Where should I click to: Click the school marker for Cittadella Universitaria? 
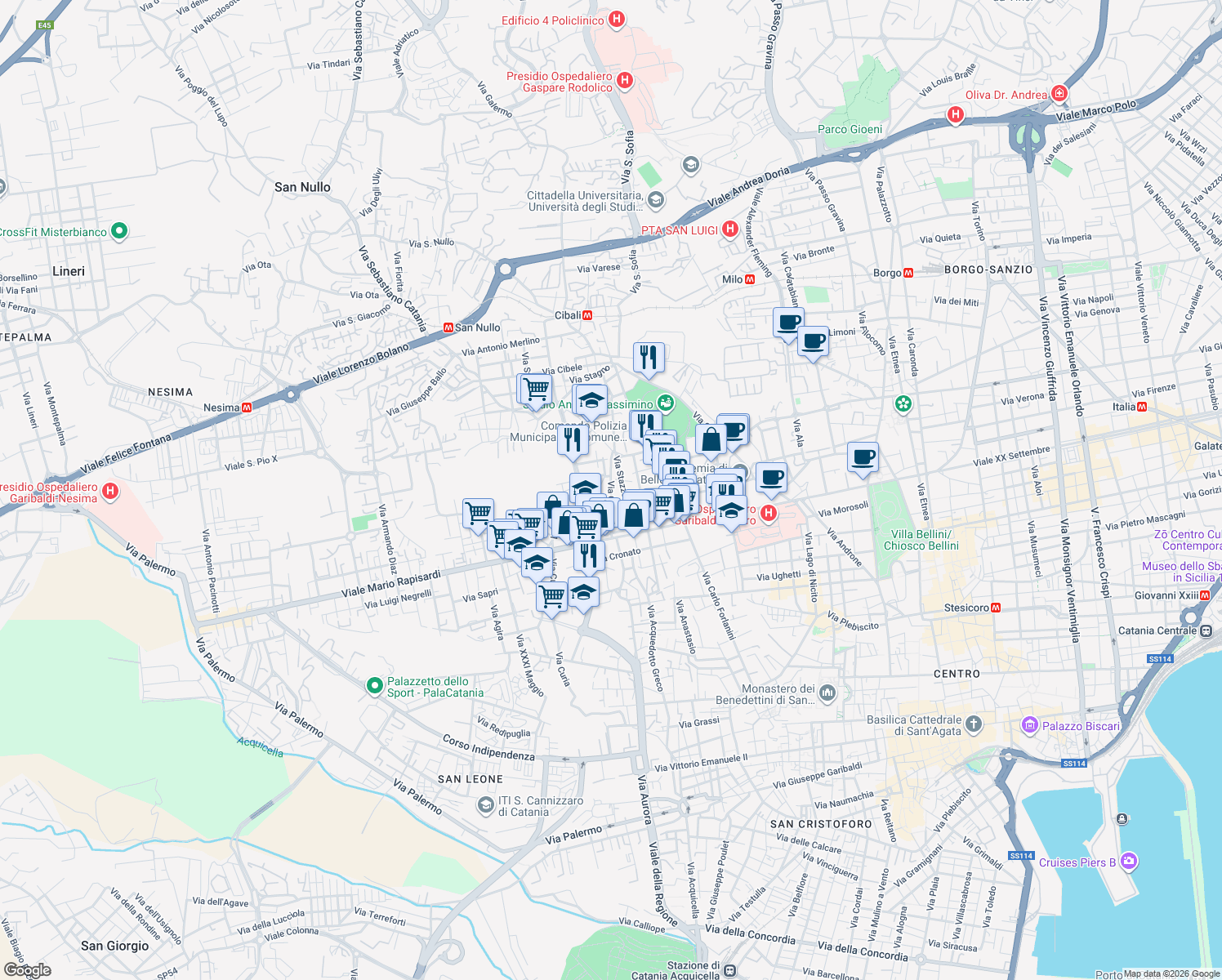click(x=656, y=201)
